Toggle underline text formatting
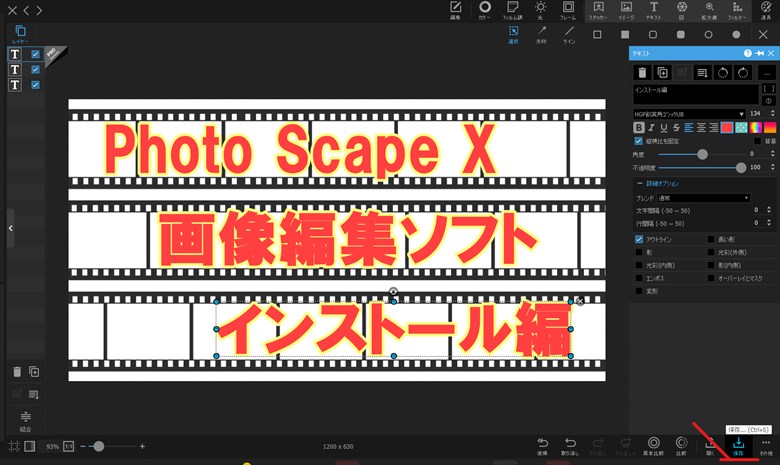The height and width of the screenshot is (465, 780). (x=664, y=128)
